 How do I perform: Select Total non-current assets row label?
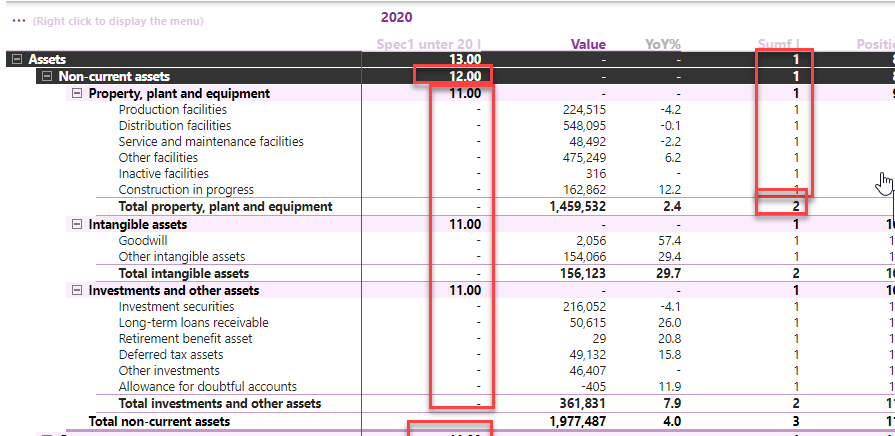tap(159, 422)
